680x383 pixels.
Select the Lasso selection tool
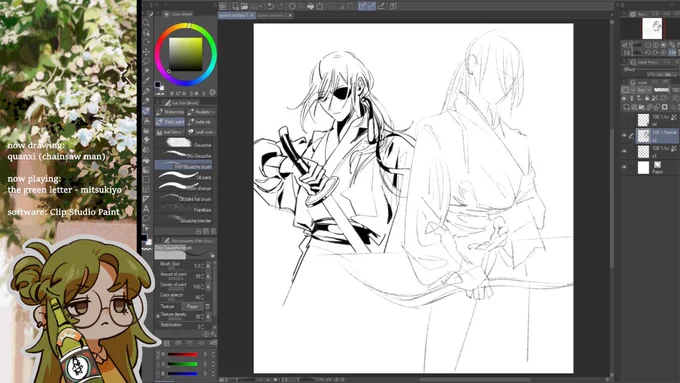click(x=147, y=61)
